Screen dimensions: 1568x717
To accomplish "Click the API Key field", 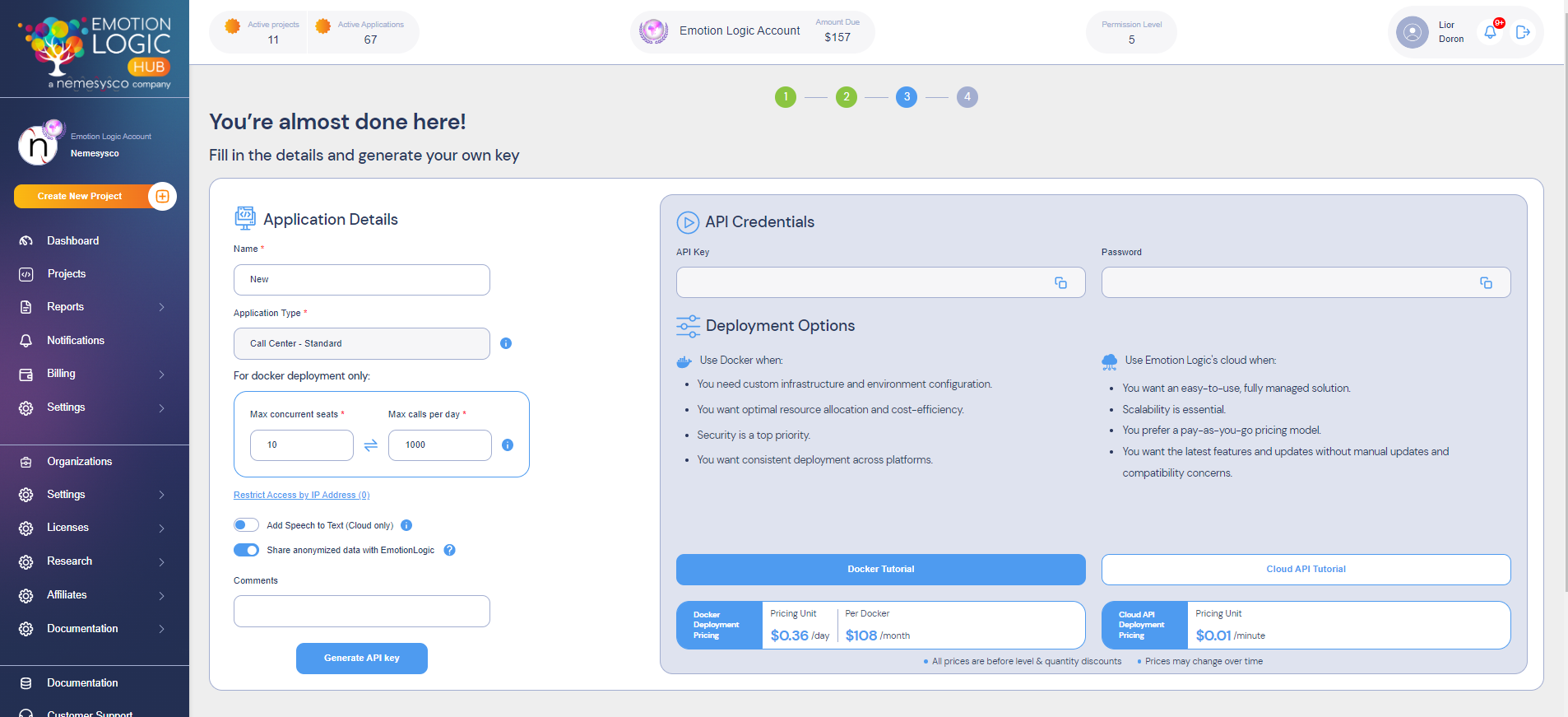I will pos(881,282).
